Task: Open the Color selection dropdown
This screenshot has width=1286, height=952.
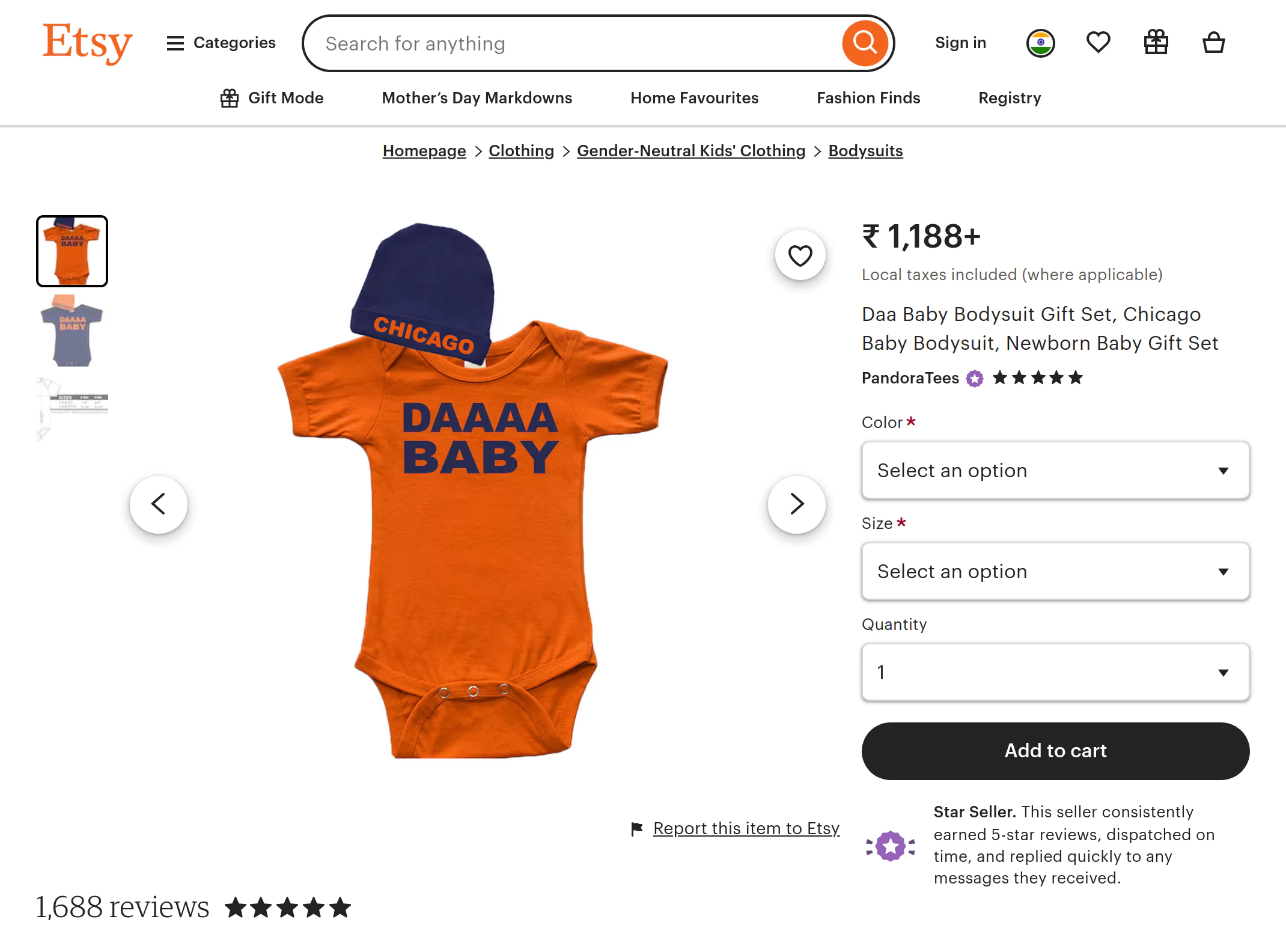Action: pyautogui.click(x=1055, y=471)
